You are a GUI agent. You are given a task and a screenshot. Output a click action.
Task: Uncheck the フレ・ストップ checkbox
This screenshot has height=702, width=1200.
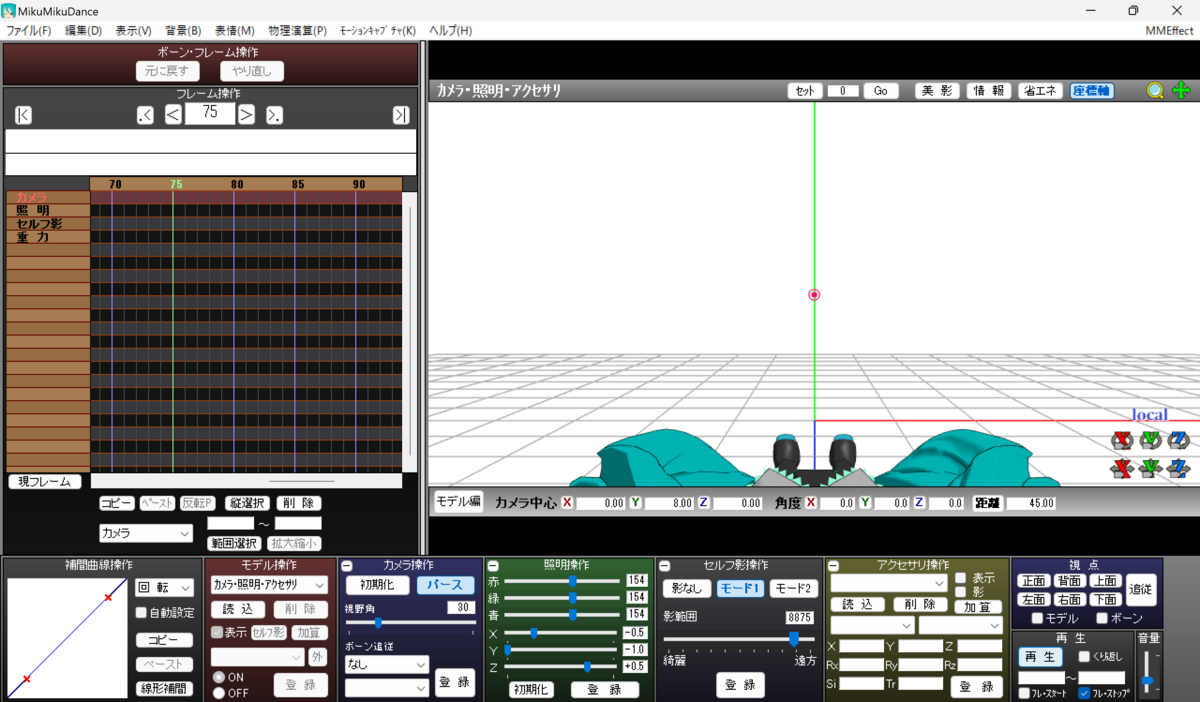click(x=1084, y=692)
